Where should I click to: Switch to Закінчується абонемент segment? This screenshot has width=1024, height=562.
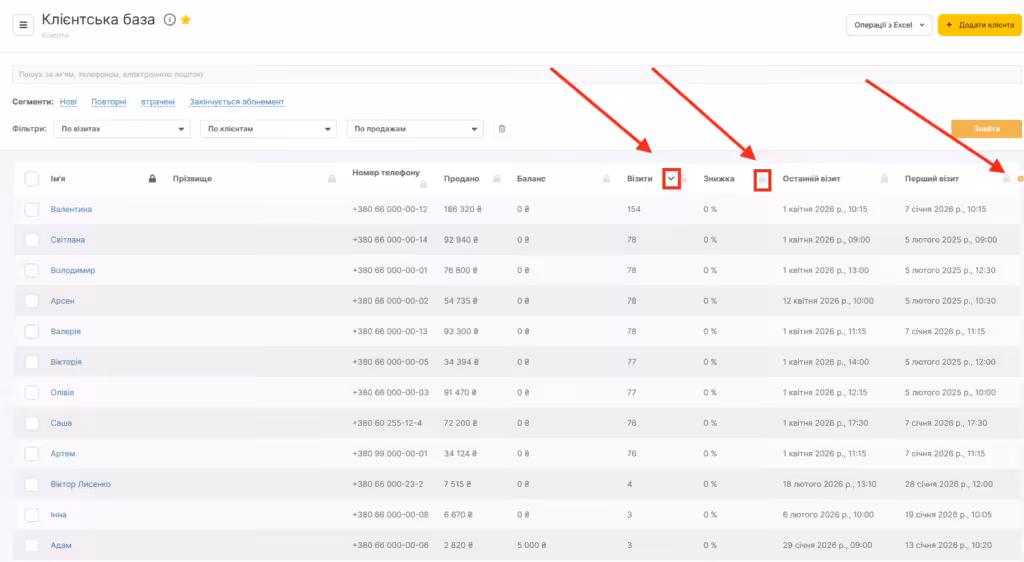[x=237, y=102]
